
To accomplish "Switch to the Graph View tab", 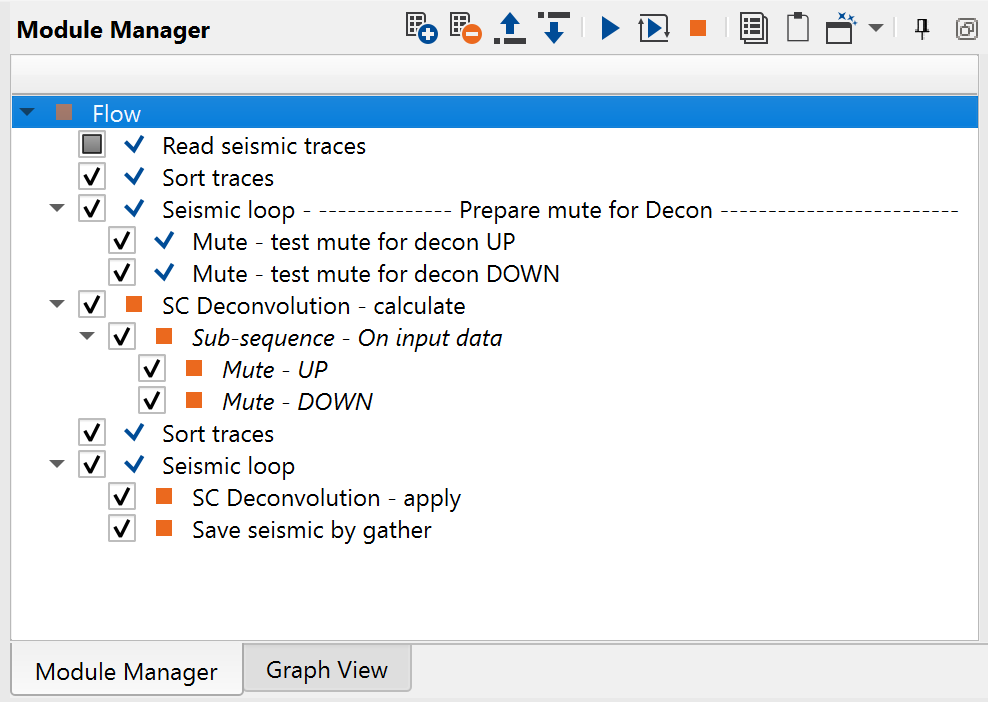I will [x=326, y=669].
